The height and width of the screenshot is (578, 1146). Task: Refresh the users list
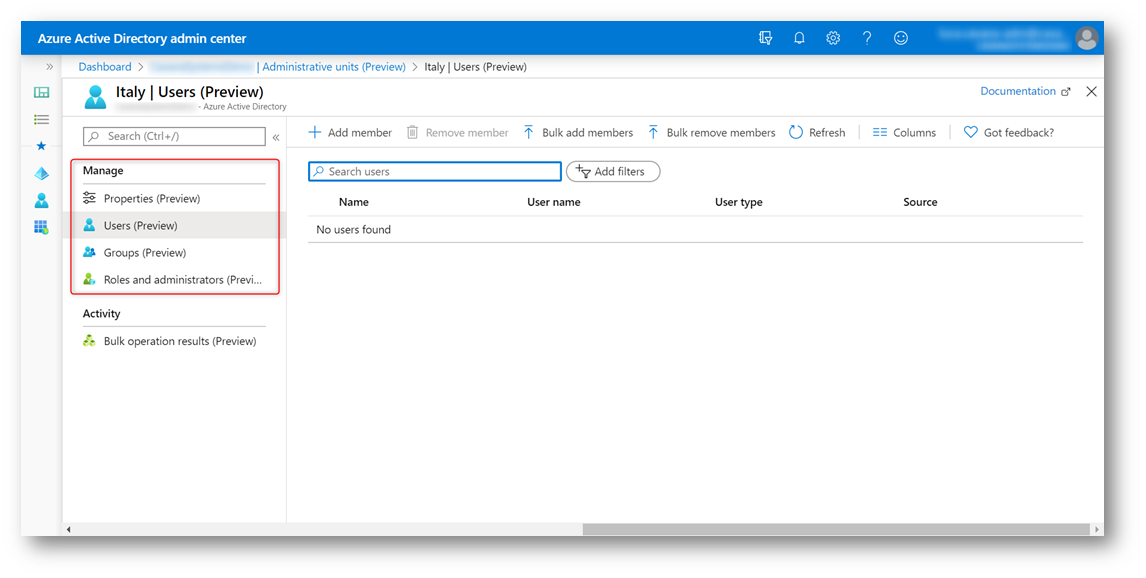[x=817, y=132]
